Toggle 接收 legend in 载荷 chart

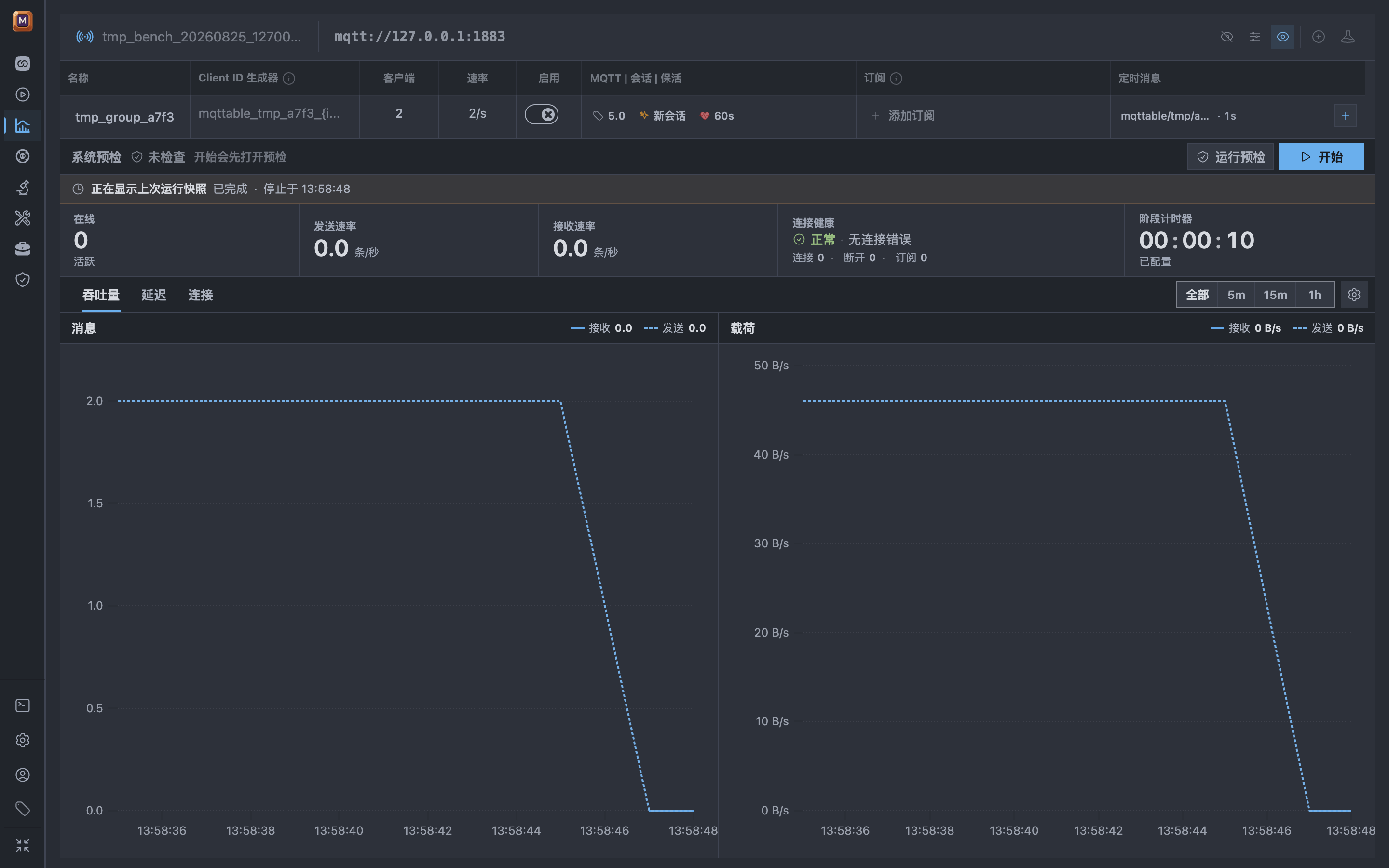point(1245,328)
